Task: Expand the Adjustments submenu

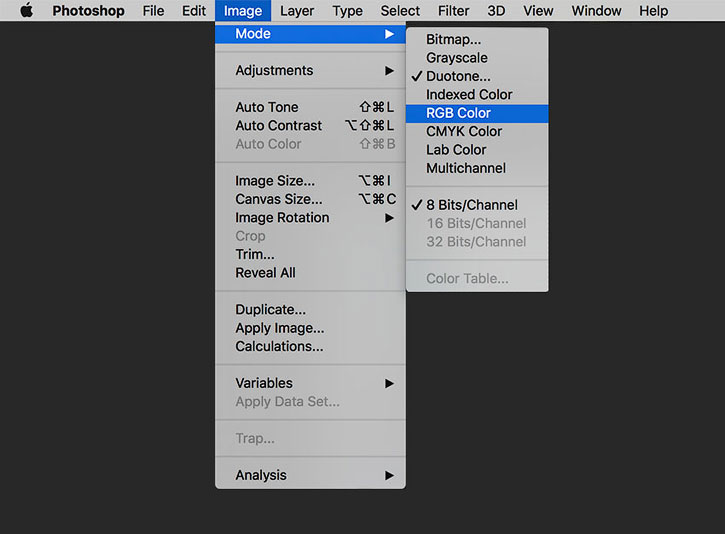Action: [x=310, y=70]
